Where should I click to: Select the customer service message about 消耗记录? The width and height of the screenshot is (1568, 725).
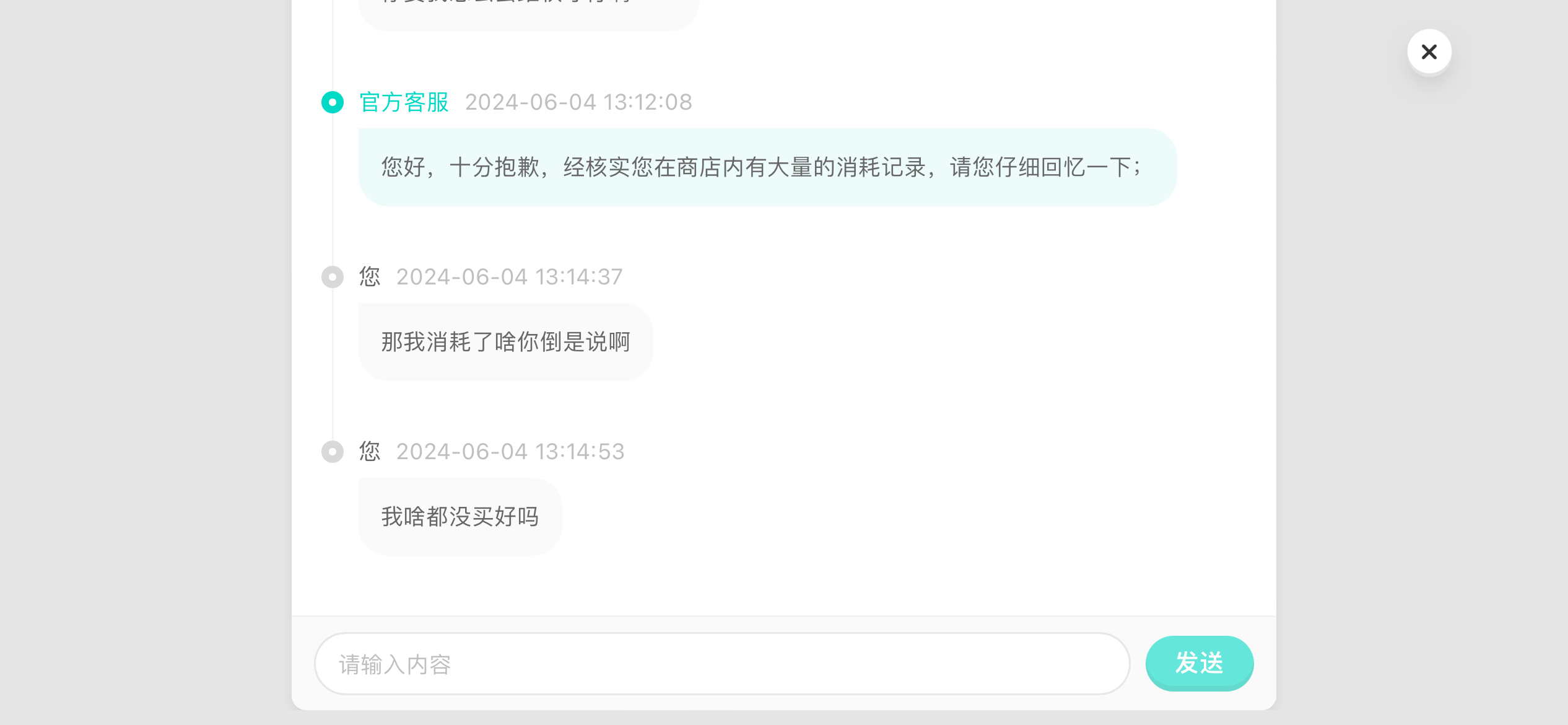[767, 167]
